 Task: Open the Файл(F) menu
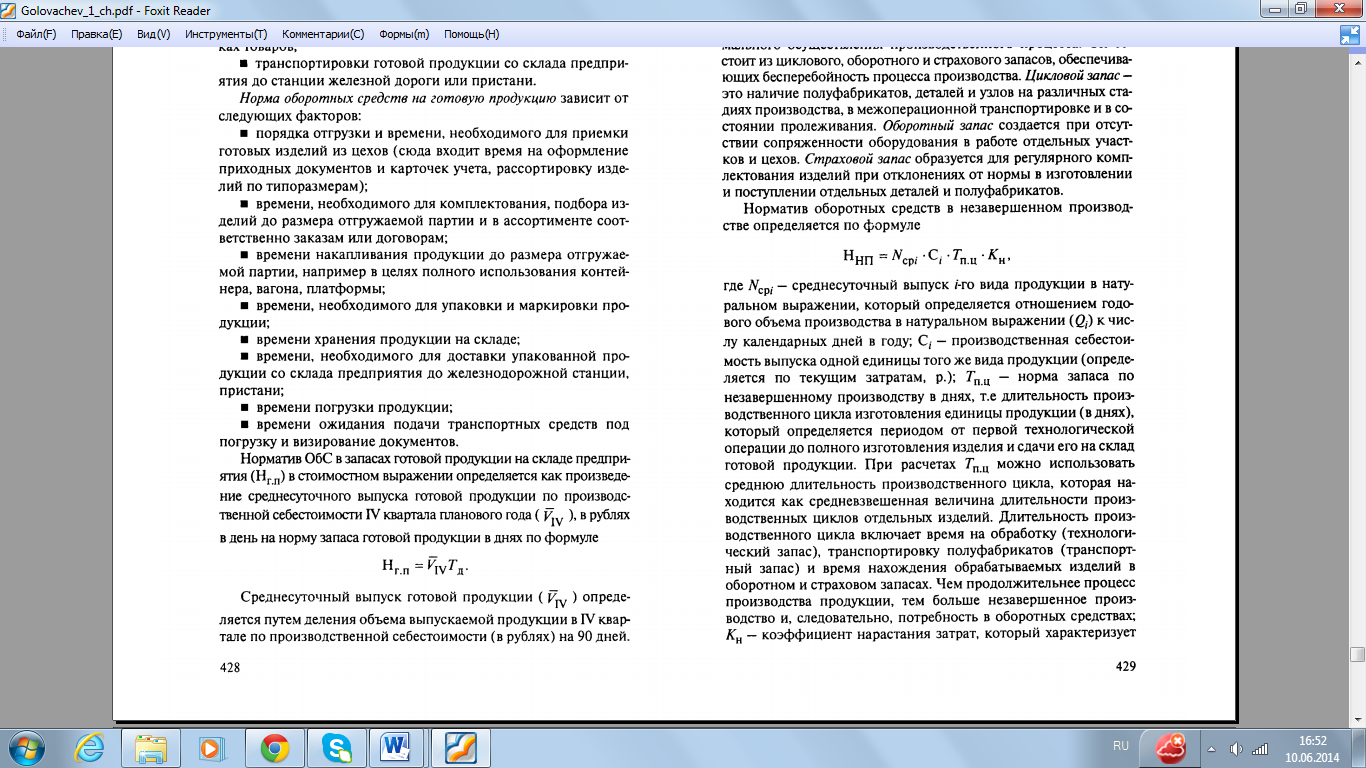36,34
